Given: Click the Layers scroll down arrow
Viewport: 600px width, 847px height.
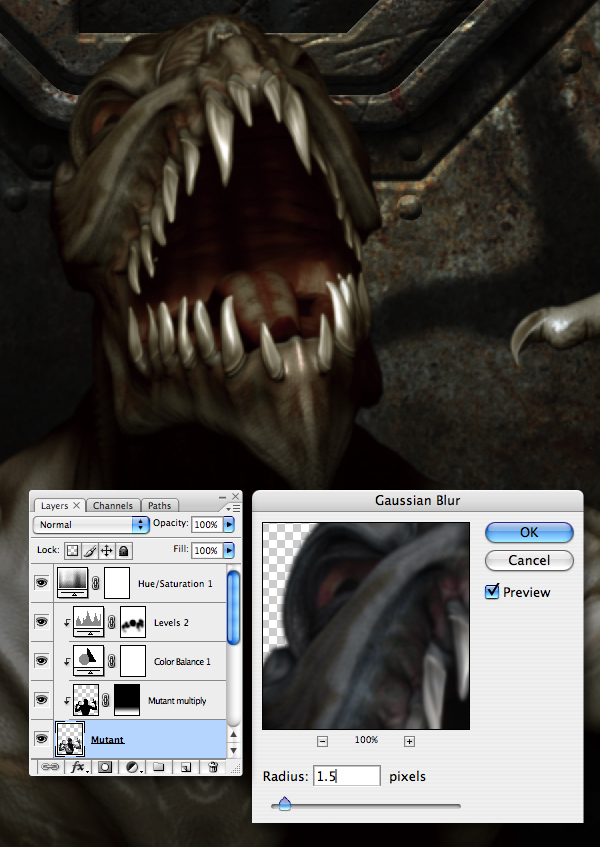Looking at the screenshot, I should pyautogui.click(x=233, y=750).
